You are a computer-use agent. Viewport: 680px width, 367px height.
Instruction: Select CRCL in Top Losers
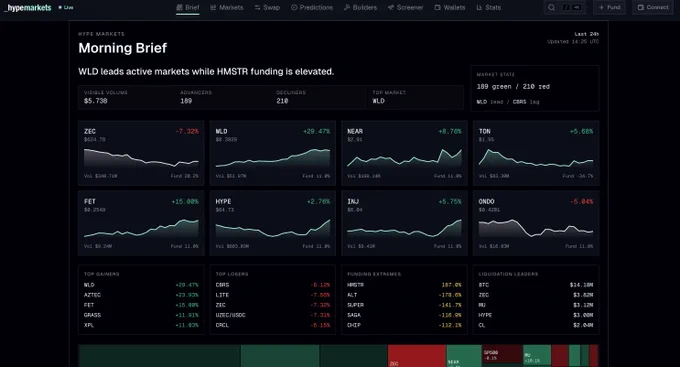tap(273, 325)
